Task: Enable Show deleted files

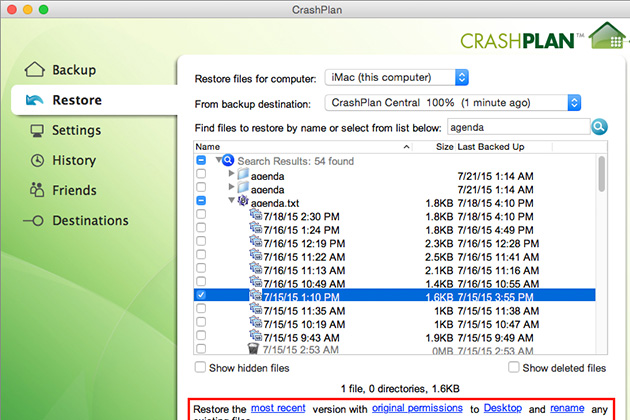Action: click(513, 367)
